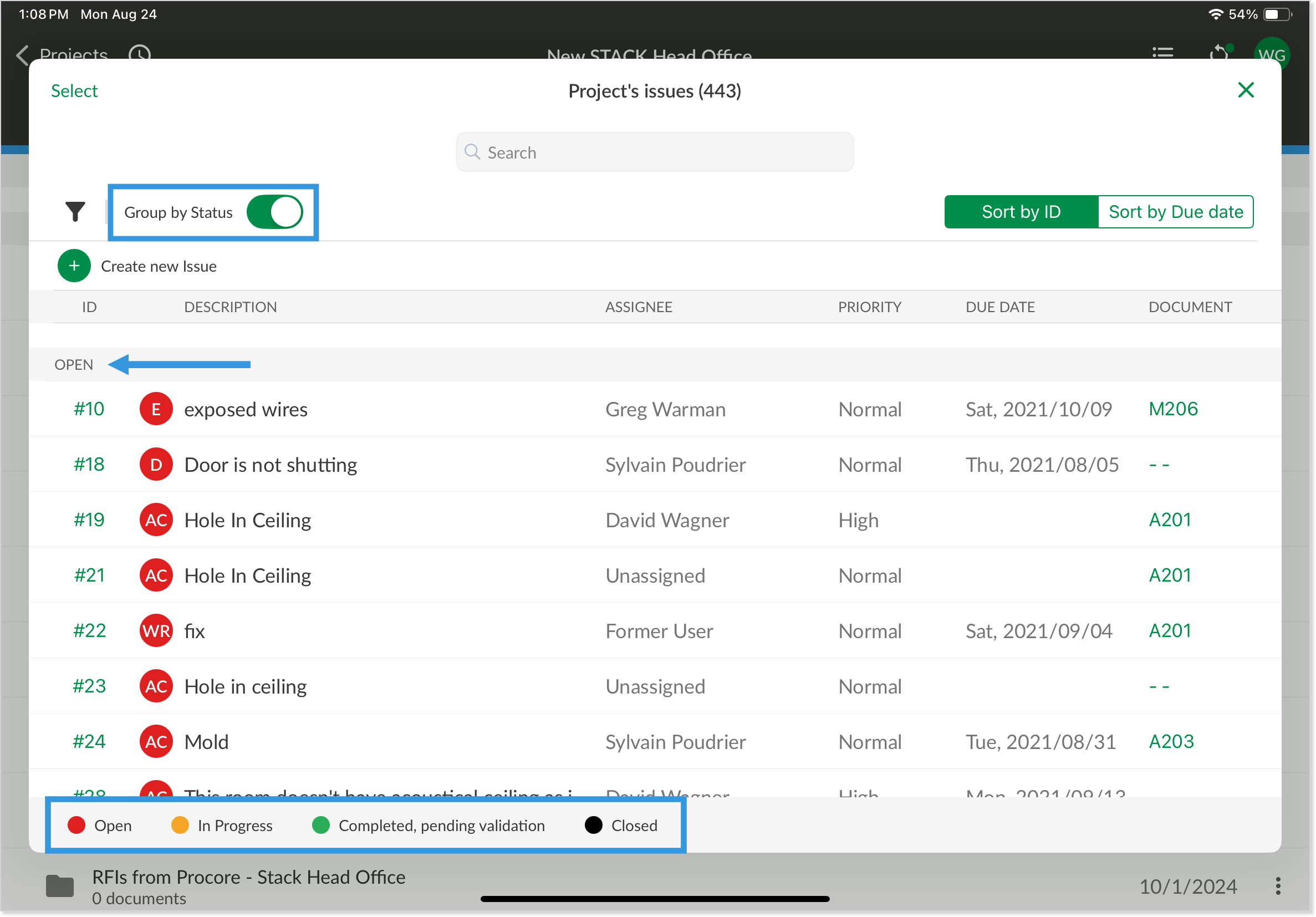Tap the AC badge on the Mold issue

[x=156, y=742]
